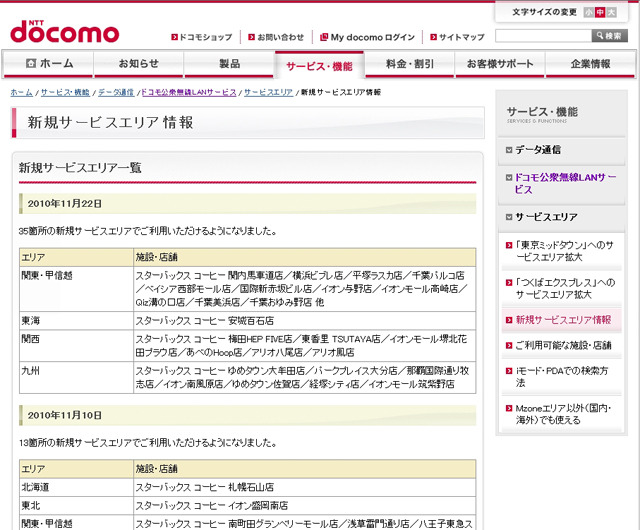Set text size to large (大)
640x530 pixels.
[611, 12]
